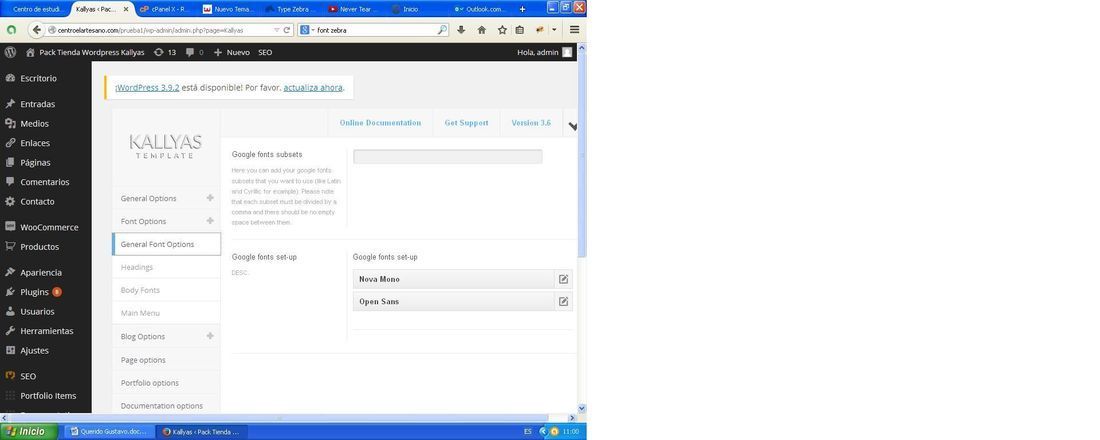Go to the browser home page icon
This screenshot has width=1100, height=440.
[481, 30]
